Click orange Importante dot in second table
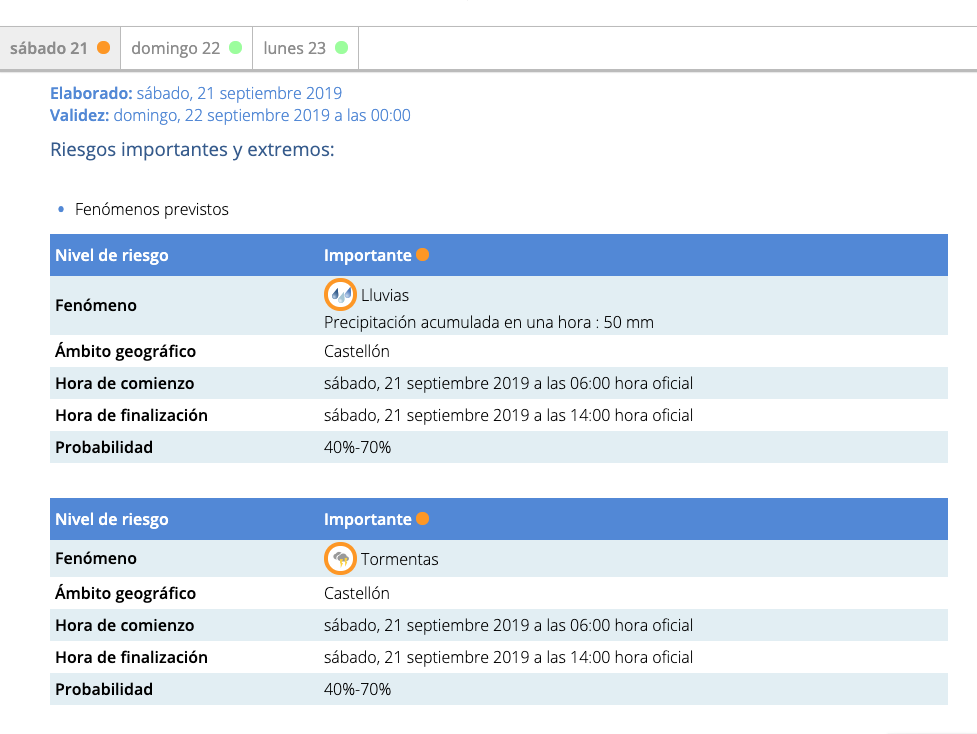The image size is (977, 734). point(422,519)
